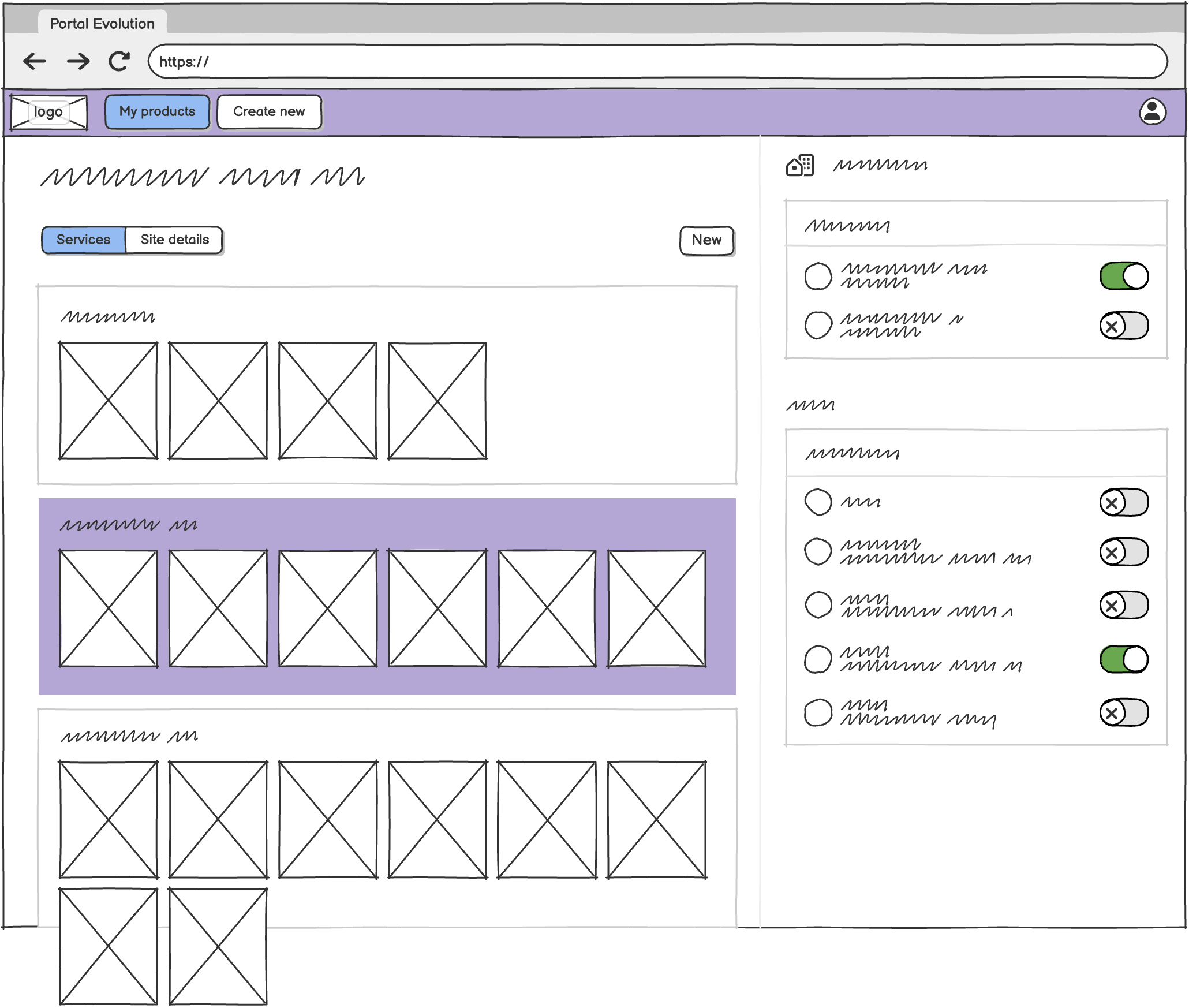The image size is (1189, 1008).
Task: Click the house and building icon
Action: click(x=800, y=166)
